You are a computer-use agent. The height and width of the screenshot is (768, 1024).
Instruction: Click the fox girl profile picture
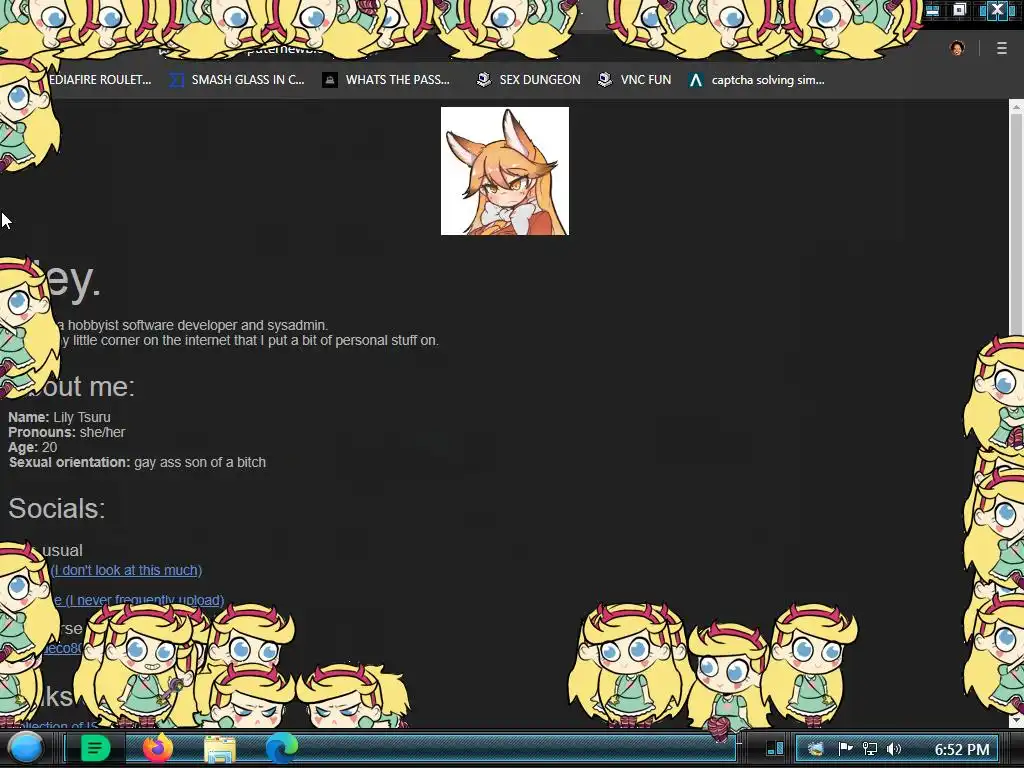click(505, 171)
